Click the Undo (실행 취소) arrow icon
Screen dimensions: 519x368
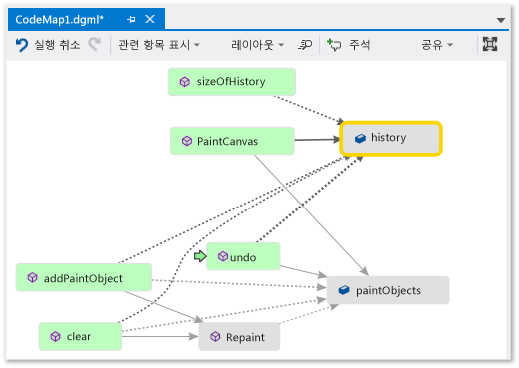click(x=22, y=45)
